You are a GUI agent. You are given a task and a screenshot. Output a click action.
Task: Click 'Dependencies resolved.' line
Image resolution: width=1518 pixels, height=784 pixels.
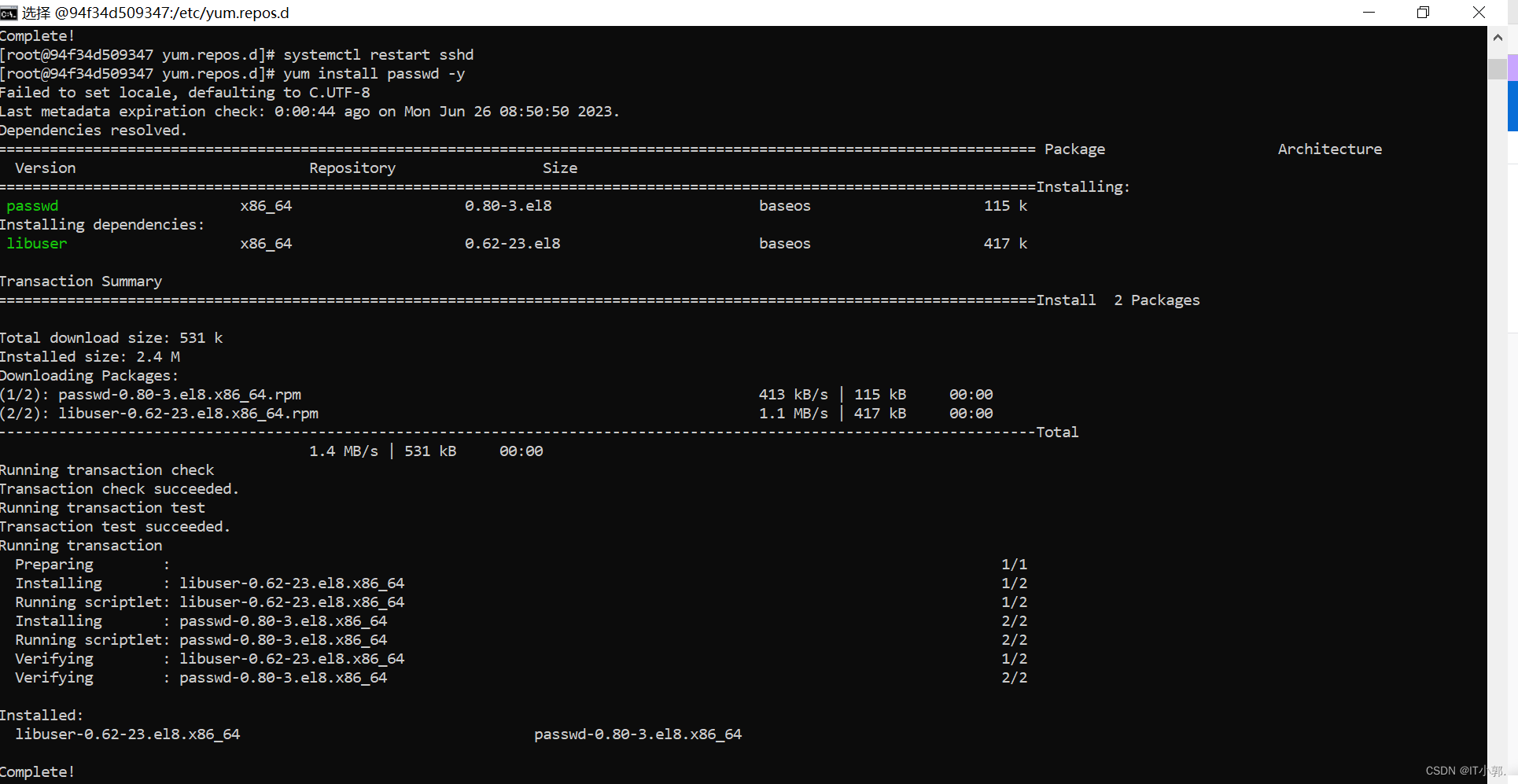click(94, 130)
